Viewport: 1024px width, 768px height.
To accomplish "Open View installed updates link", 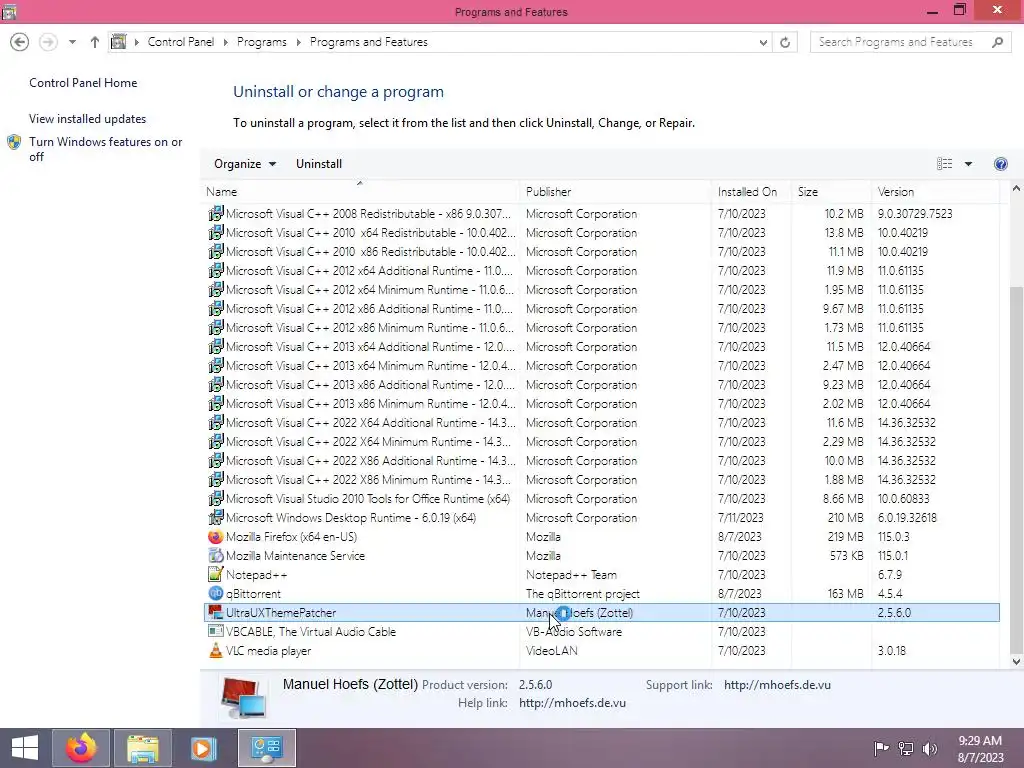I will [x=88, y=119].
